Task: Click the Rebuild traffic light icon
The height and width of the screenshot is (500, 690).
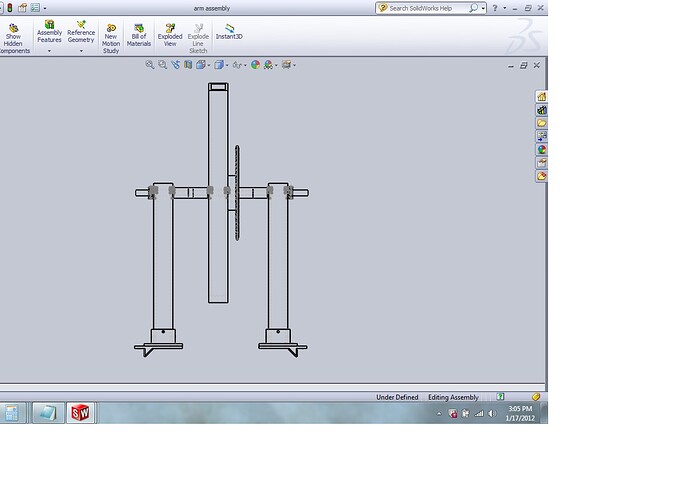Action: [9, 8]
